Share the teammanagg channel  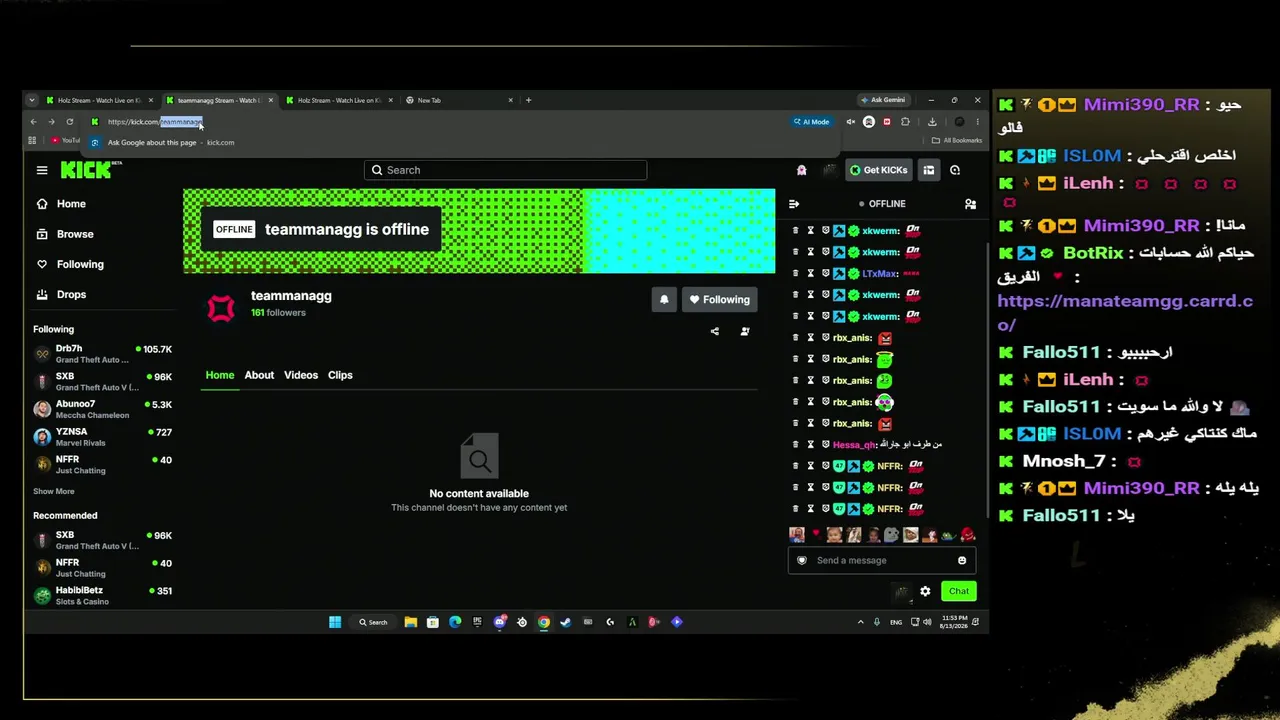[714, 331]
